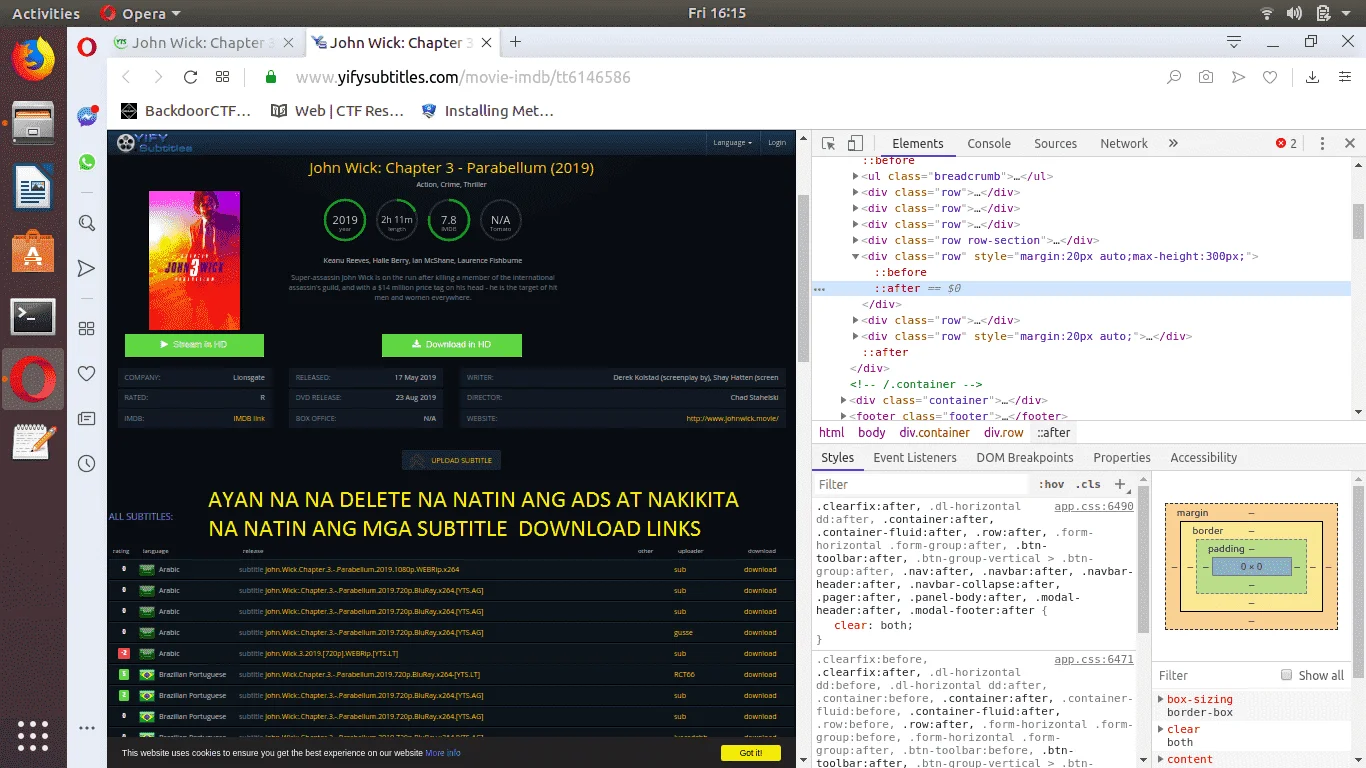Image resolution: width=1366 pixels, height=768 pixels.
Task: Click the Start Page grid icon beside reload
Action: (x=222, y=77)
